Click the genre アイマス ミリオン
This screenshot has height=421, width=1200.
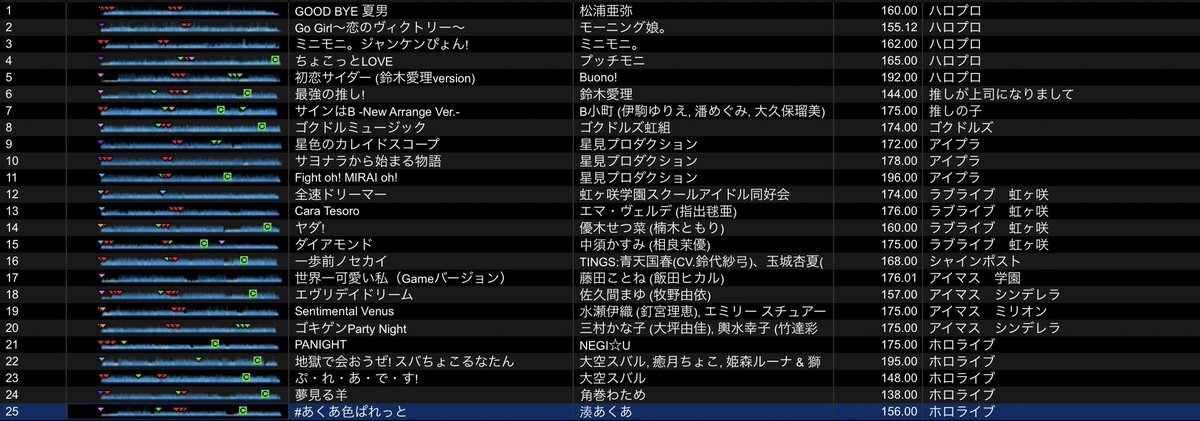point(982,312)
